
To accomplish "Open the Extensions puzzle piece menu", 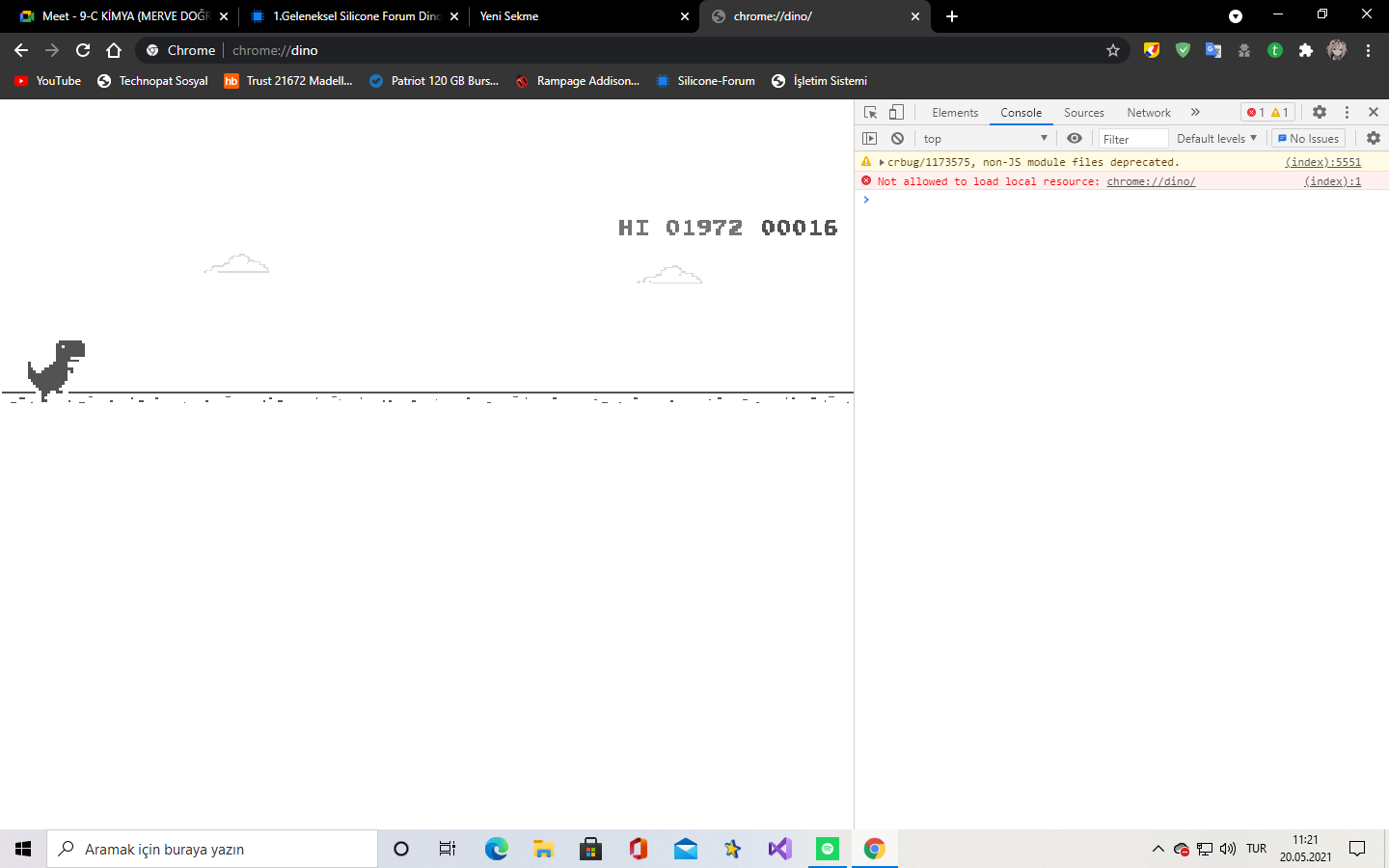I will click(1305, 50).
